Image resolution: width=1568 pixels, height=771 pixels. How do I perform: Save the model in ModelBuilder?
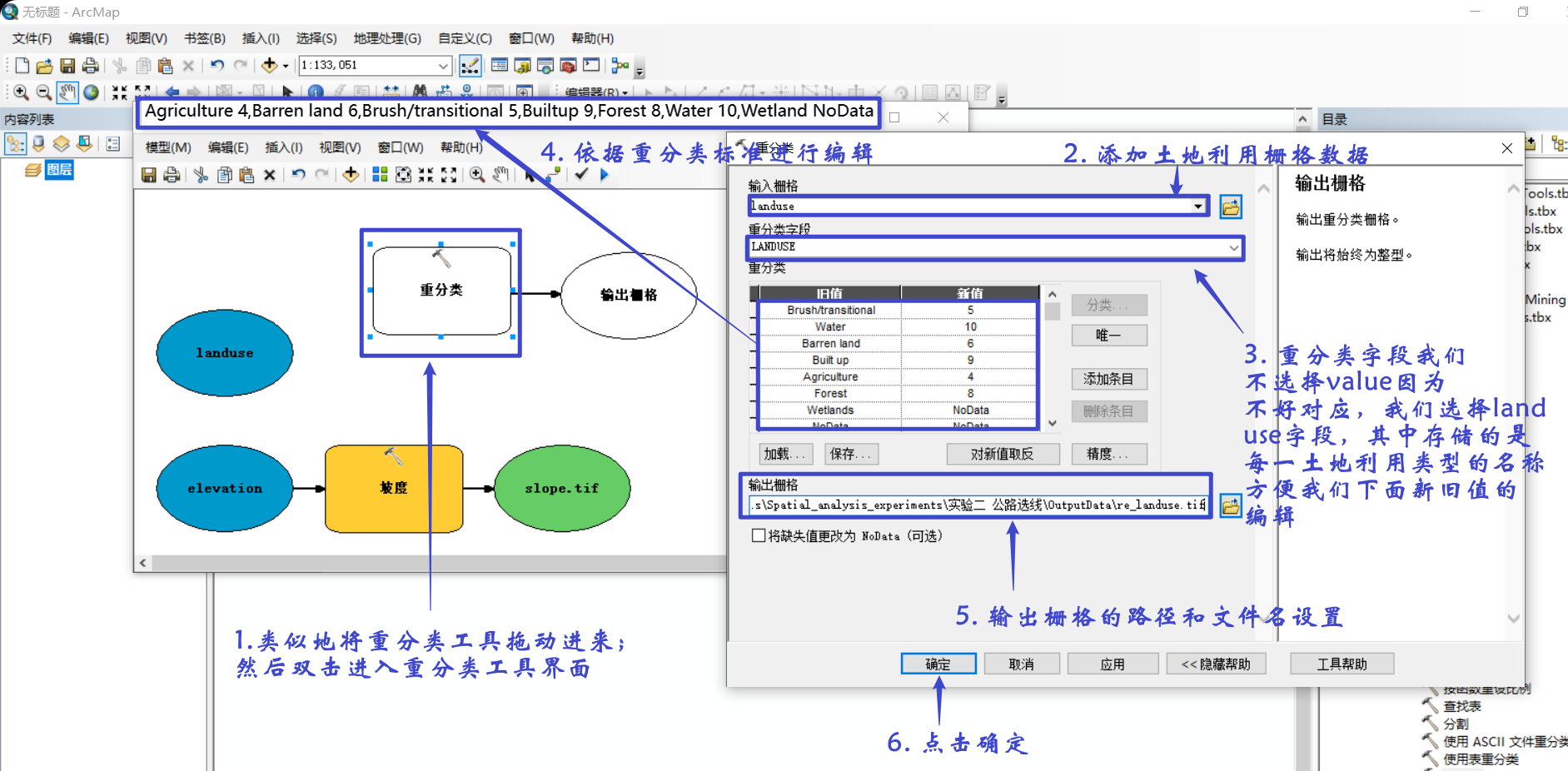148,175
